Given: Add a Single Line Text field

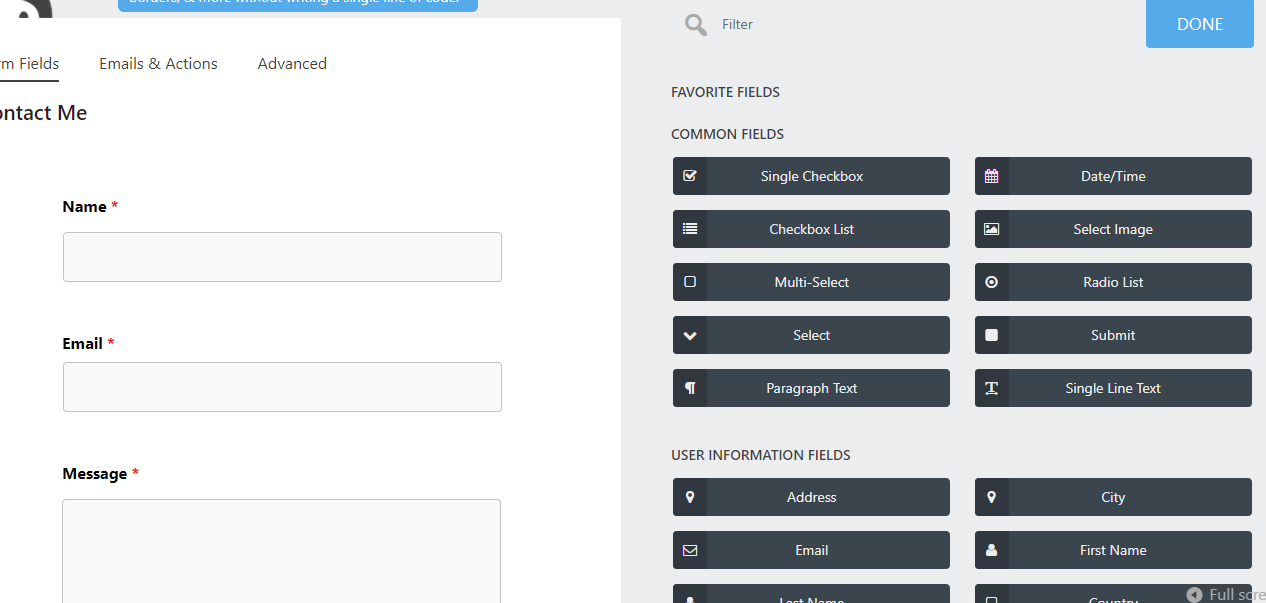Looking at the screenshot, I should [x=1113, y=388].
